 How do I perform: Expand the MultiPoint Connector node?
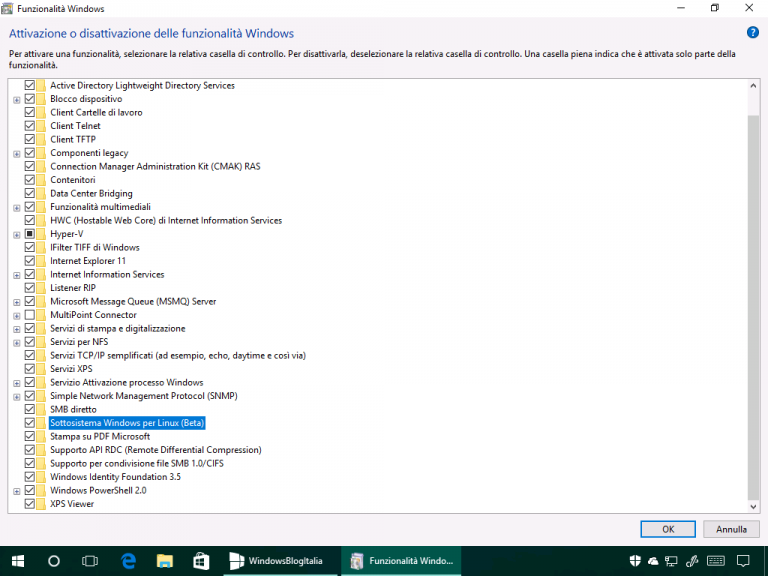[17, 316]
